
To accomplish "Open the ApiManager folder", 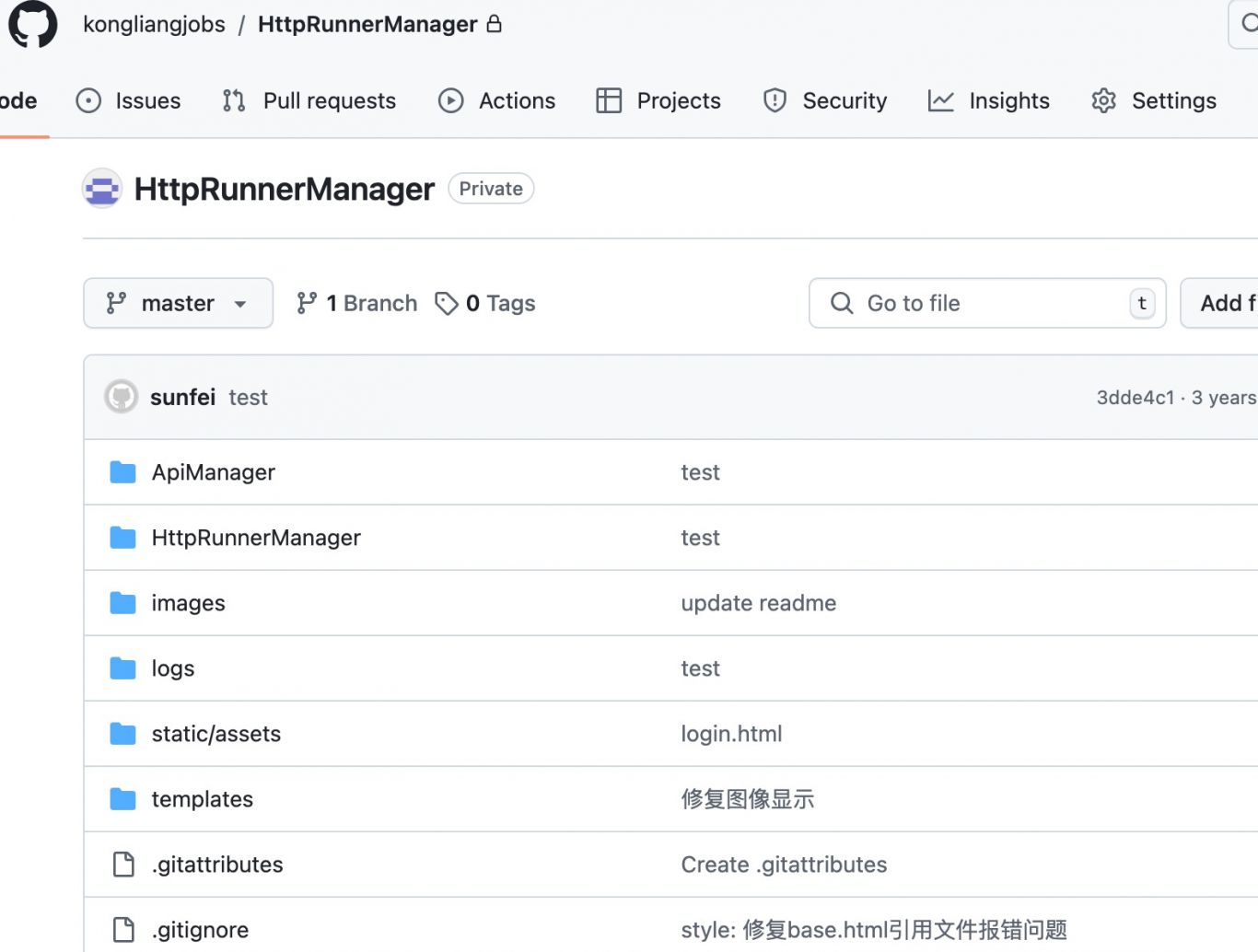I will click(x=214, y=472).
